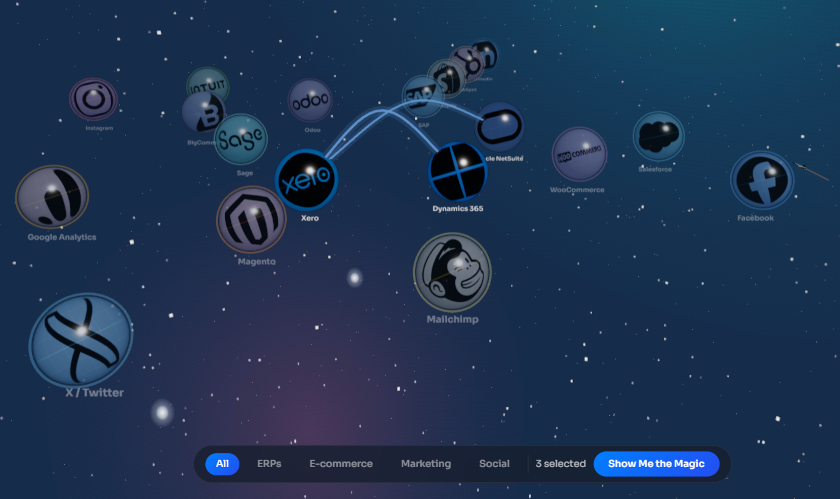Click the "Magento" label text
The height and width of the screenshot is (499, 840).
[x=257, y=262]
